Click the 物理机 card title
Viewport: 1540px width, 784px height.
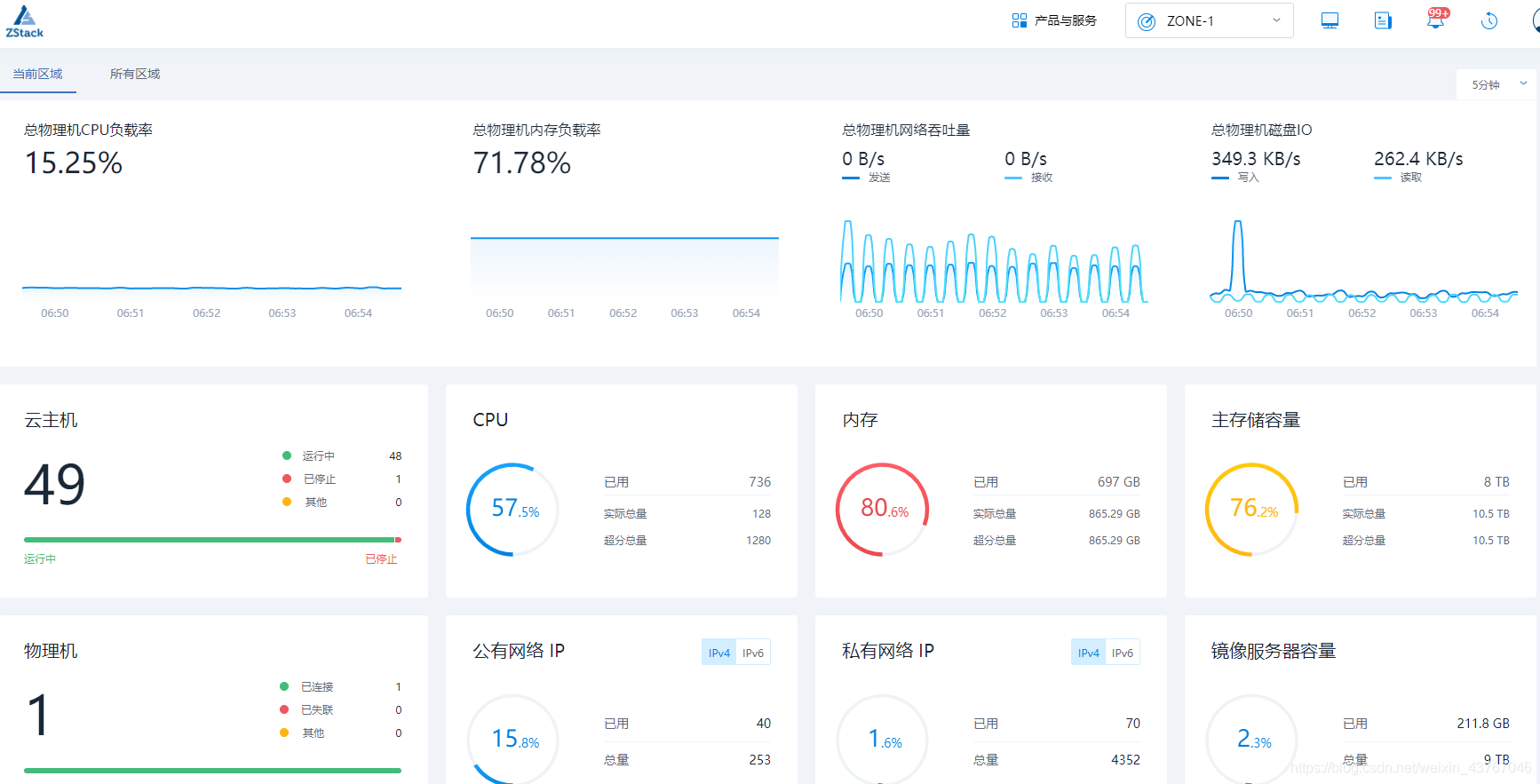pos(51,651)
